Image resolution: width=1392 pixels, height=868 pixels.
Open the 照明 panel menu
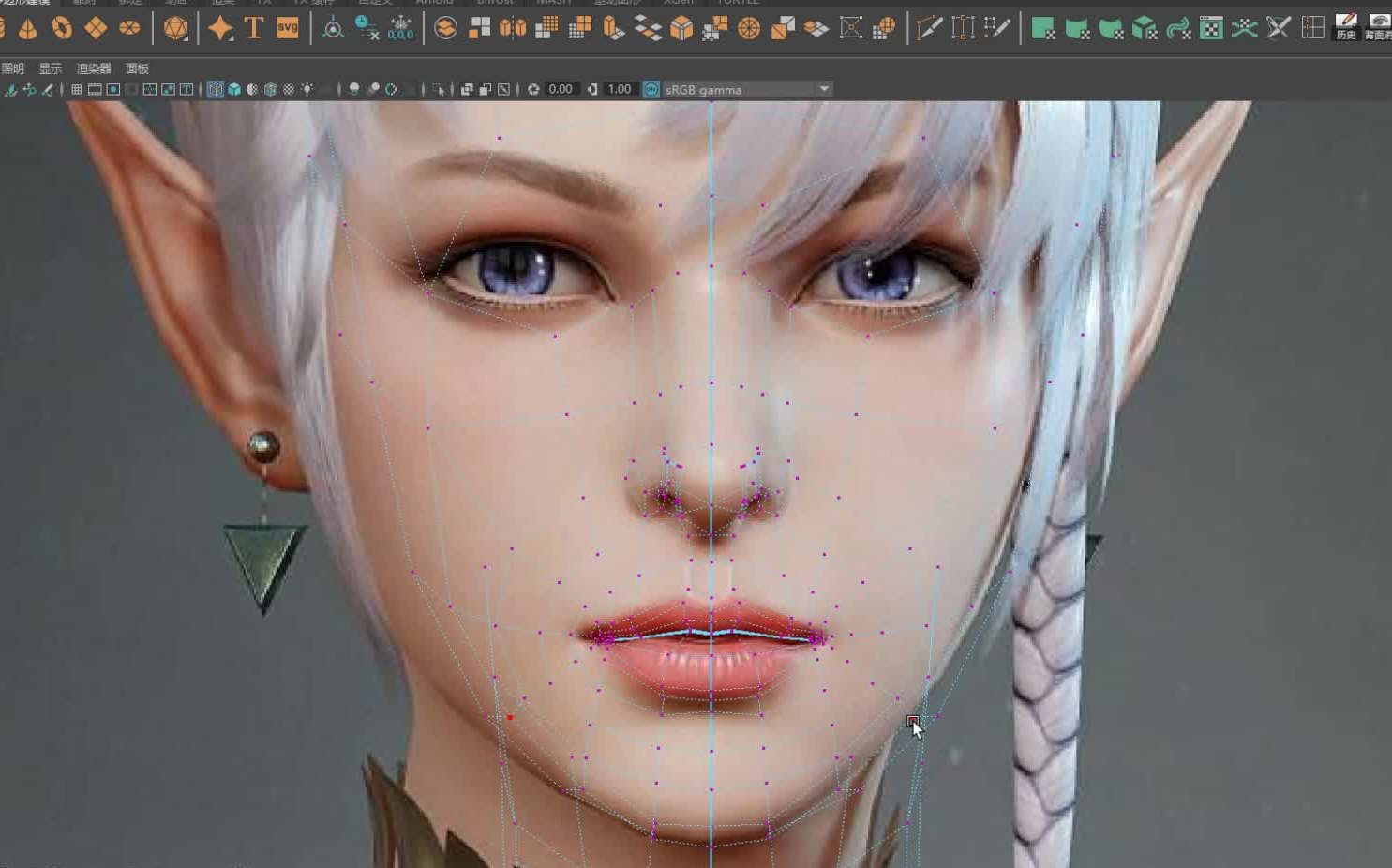pos(13,68)
